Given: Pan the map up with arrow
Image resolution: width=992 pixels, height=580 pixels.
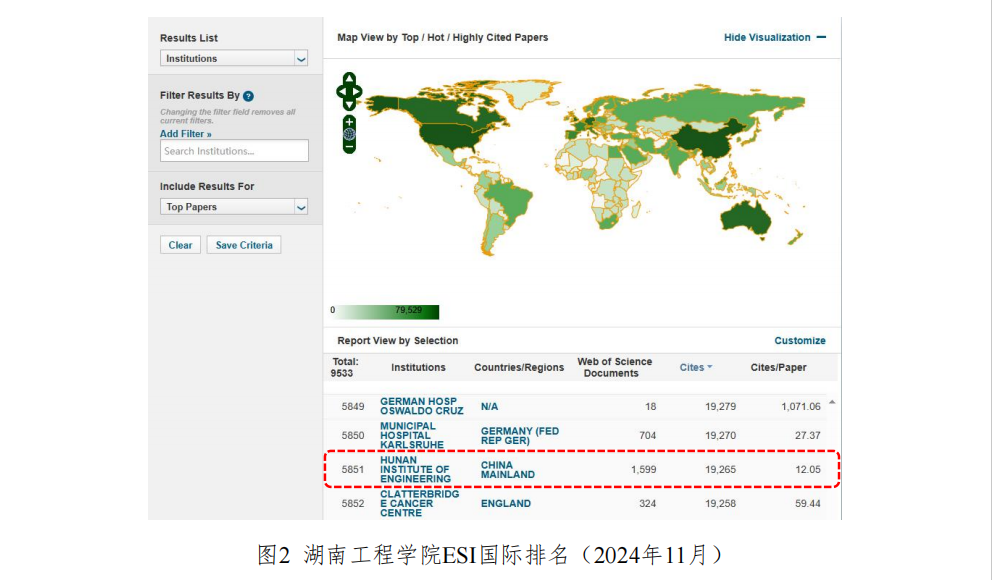Looking at the screenshot, I should pos(349,78).
